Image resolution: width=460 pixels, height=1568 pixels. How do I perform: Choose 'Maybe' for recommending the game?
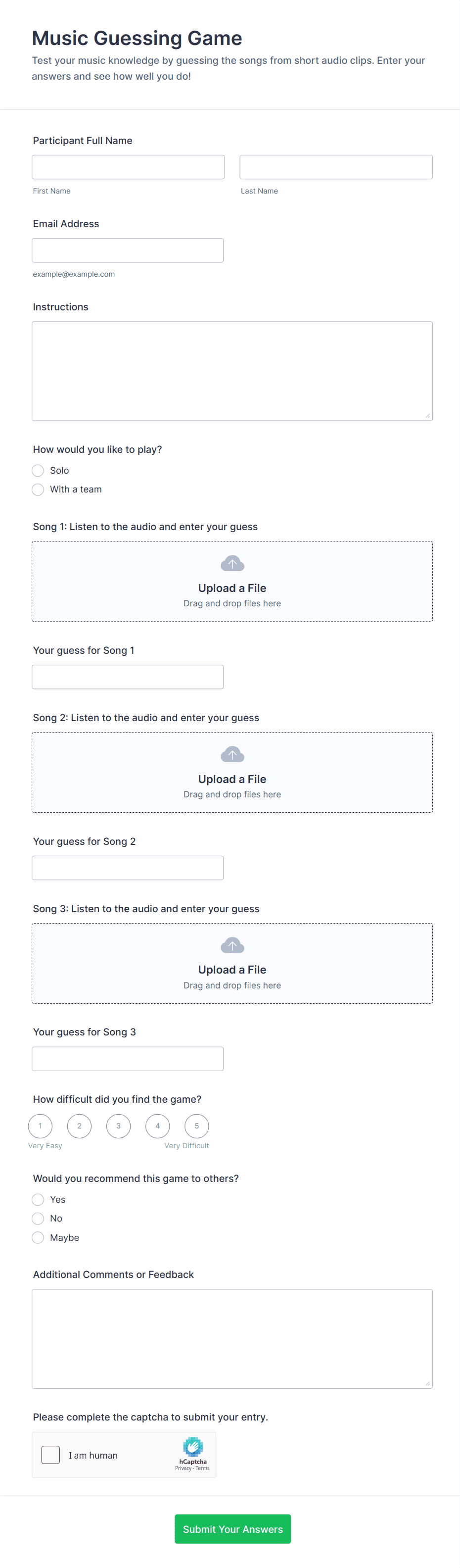point(38,1237)
